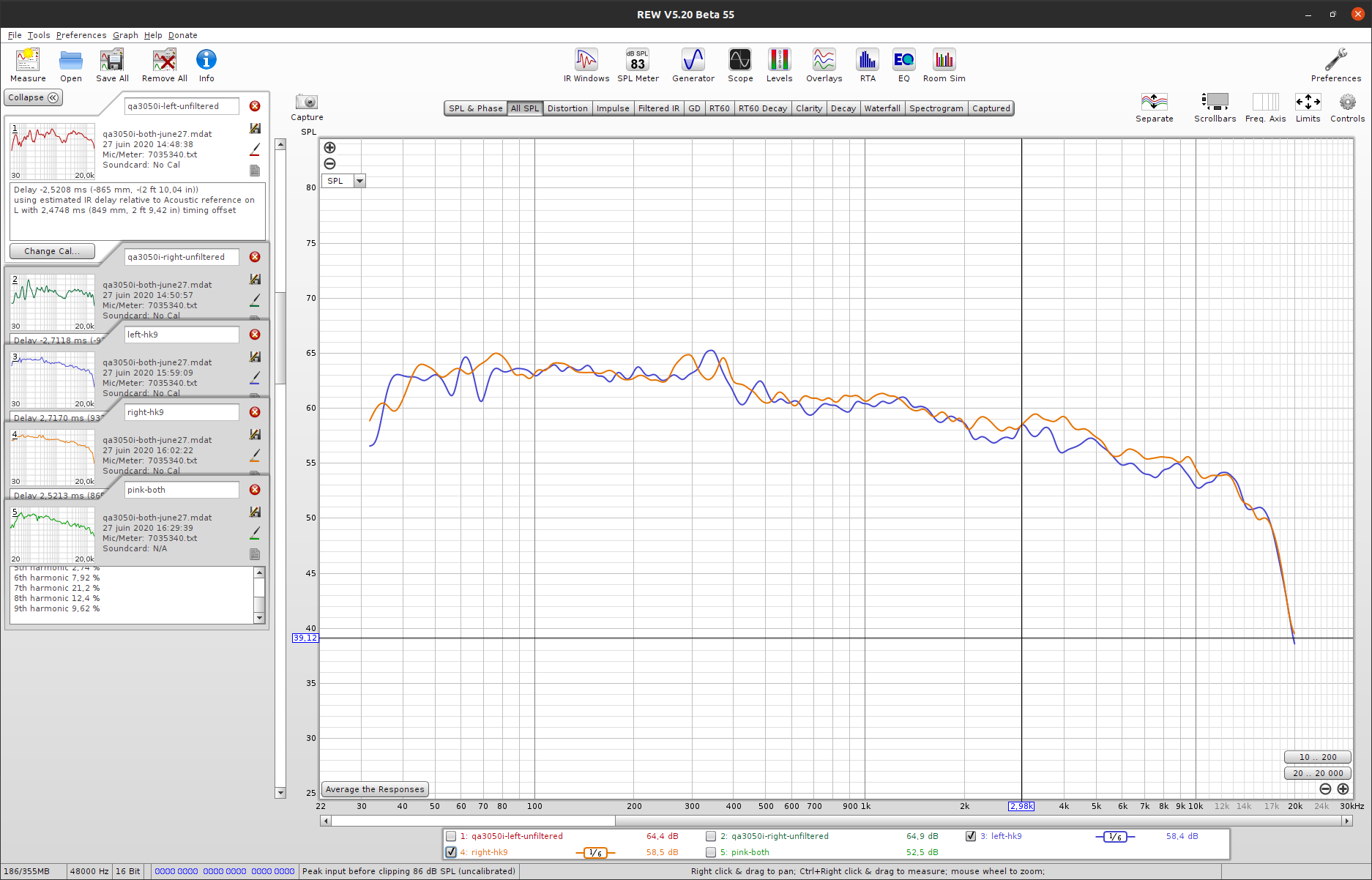Open the SPL axis dropdown

359,181
